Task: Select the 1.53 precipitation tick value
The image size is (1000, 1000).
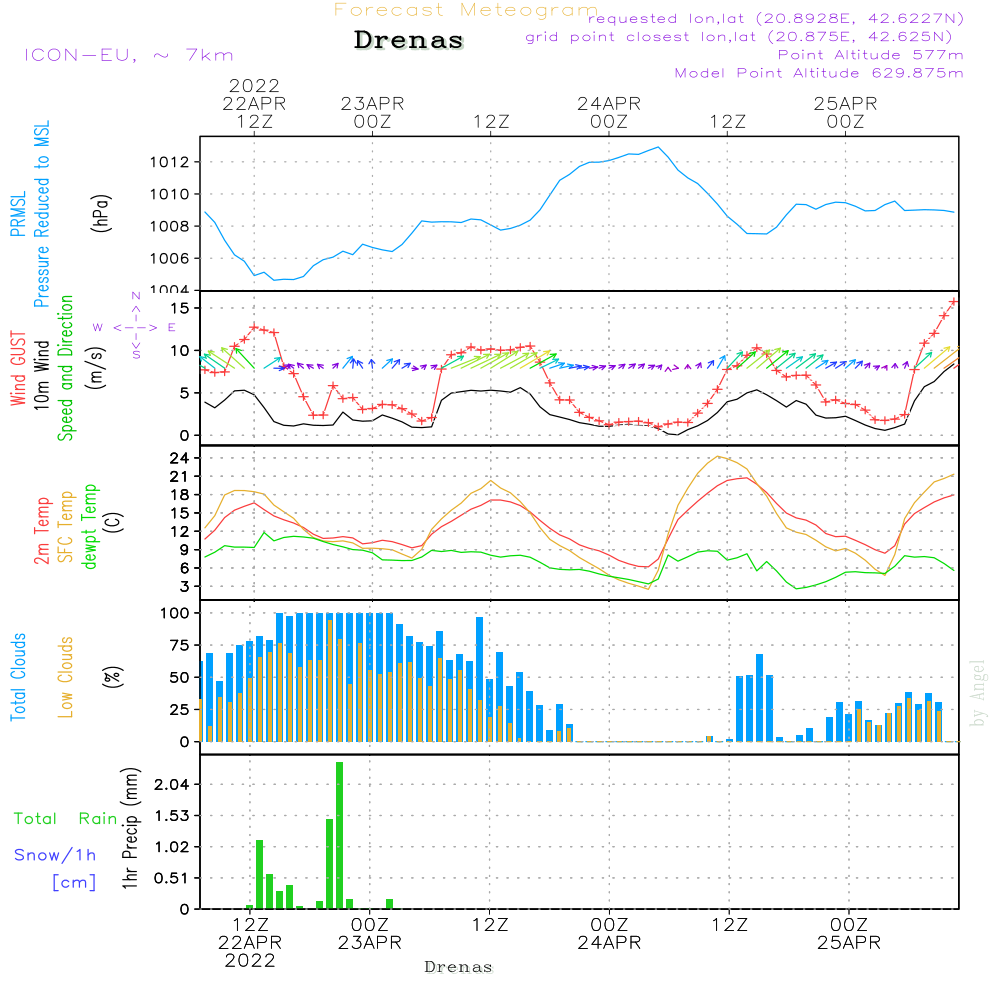Action: pos(172,816)
